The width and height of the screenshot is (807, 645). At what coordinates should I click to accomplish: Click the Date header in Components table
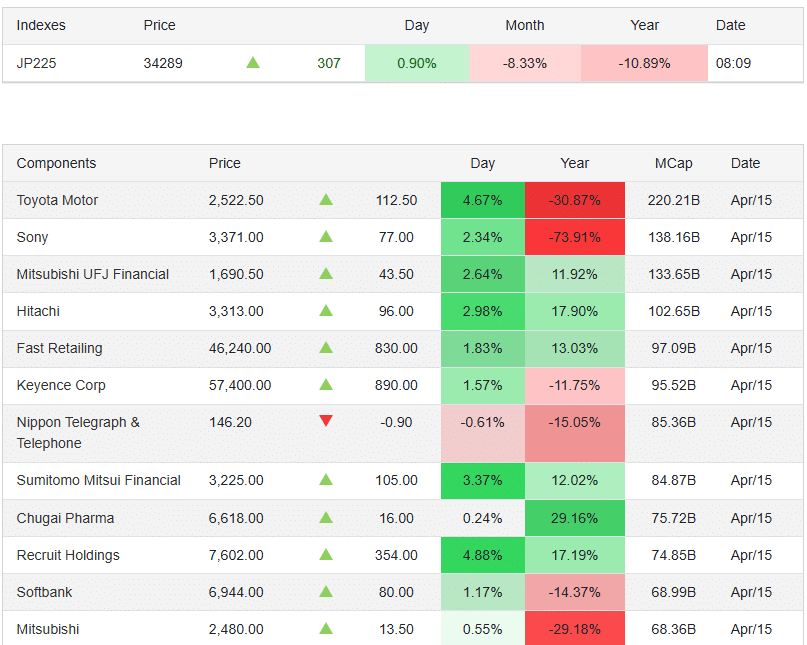(x=745, y=163)
